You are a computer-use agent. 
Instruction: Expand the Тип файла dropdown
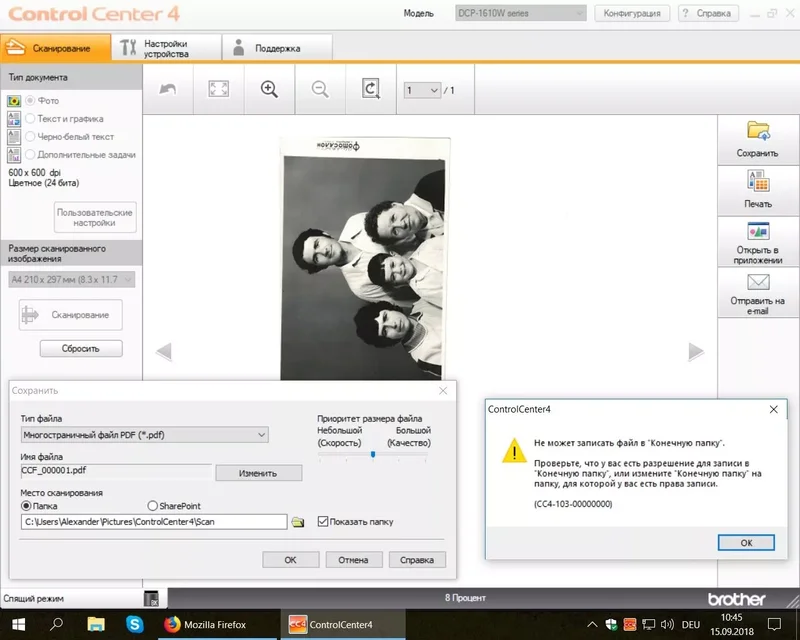pyautogui.click(x=261, y=435)
